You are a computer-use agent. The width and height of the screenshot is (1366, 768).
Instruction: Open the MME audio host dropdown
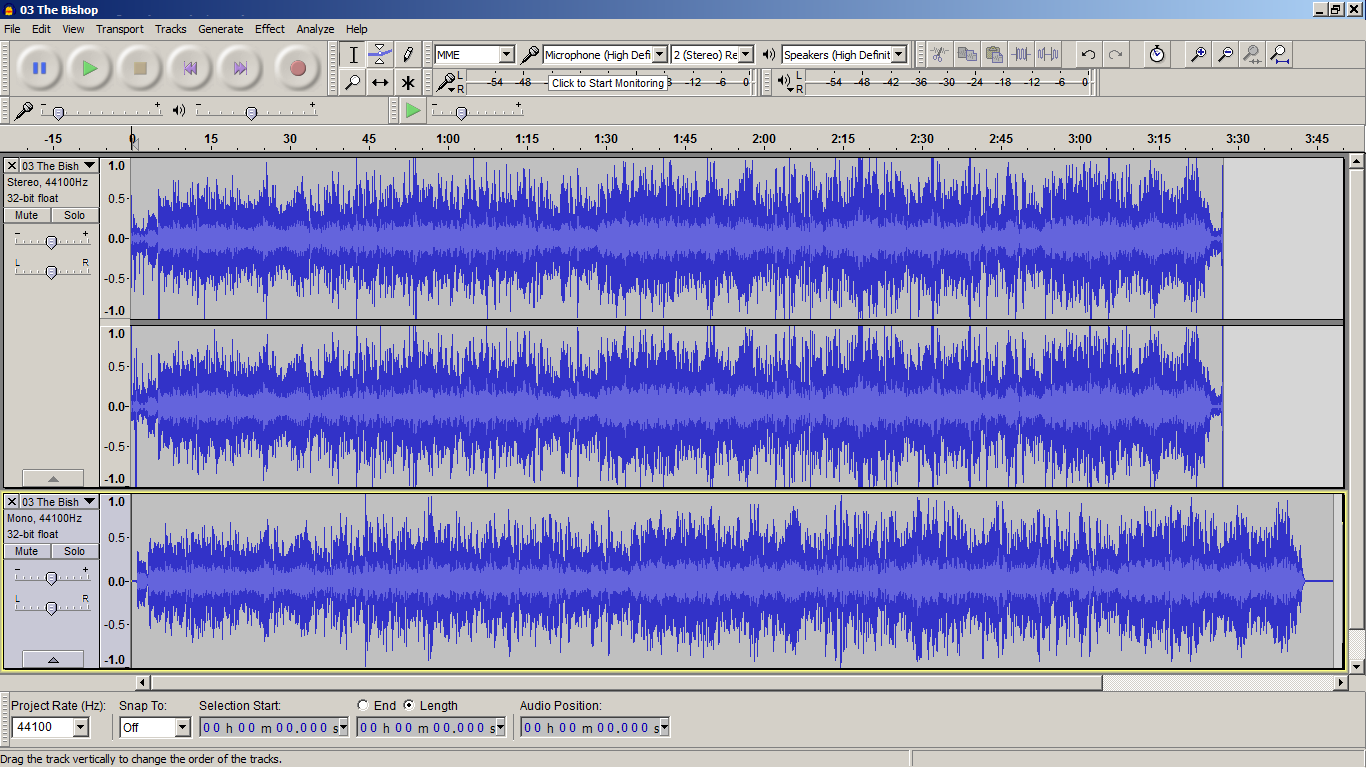[x=506, y=54]
